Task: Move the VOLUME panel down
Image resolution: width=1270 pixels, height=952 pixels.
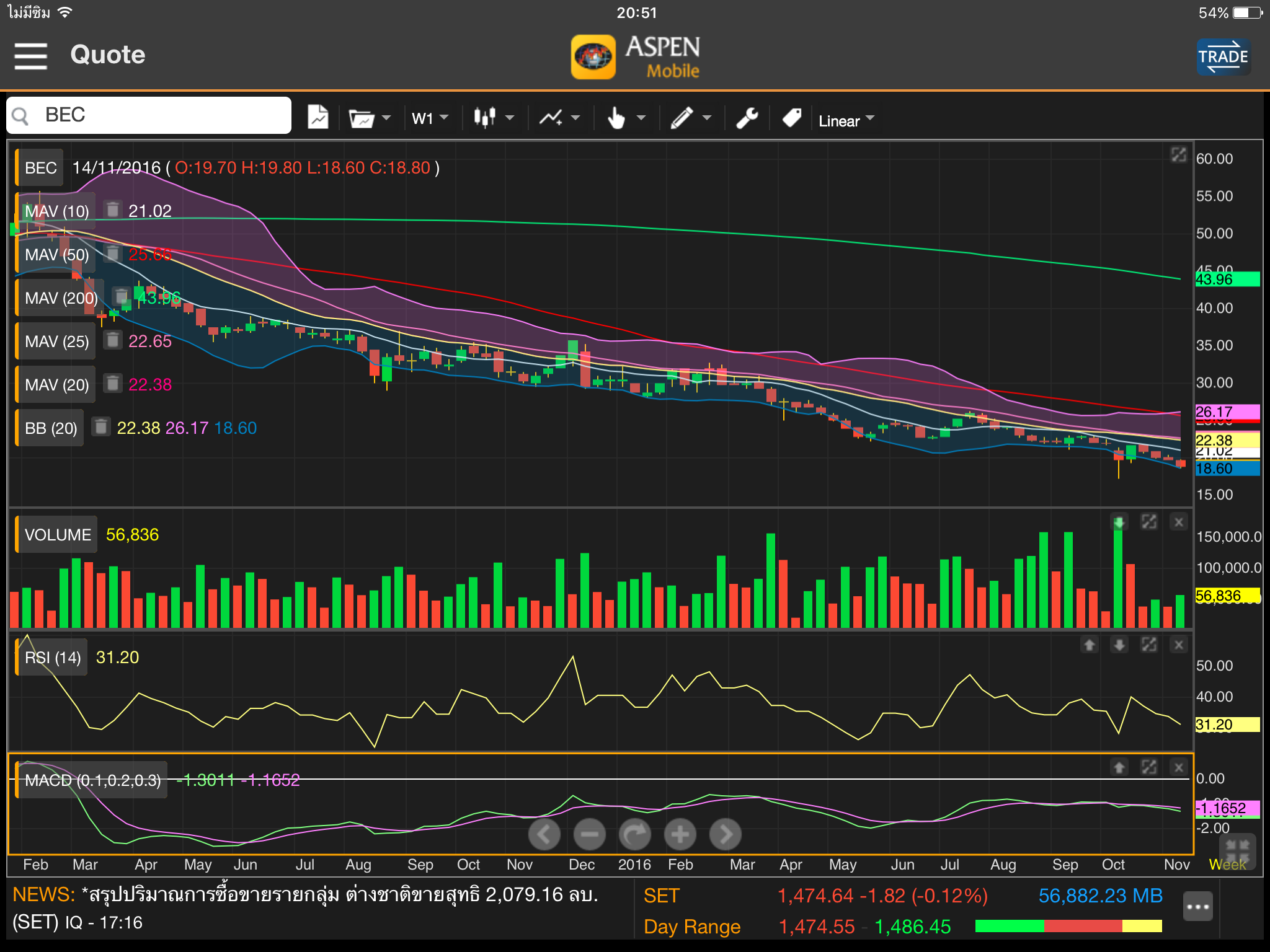Action: [x=1119, y=522]
